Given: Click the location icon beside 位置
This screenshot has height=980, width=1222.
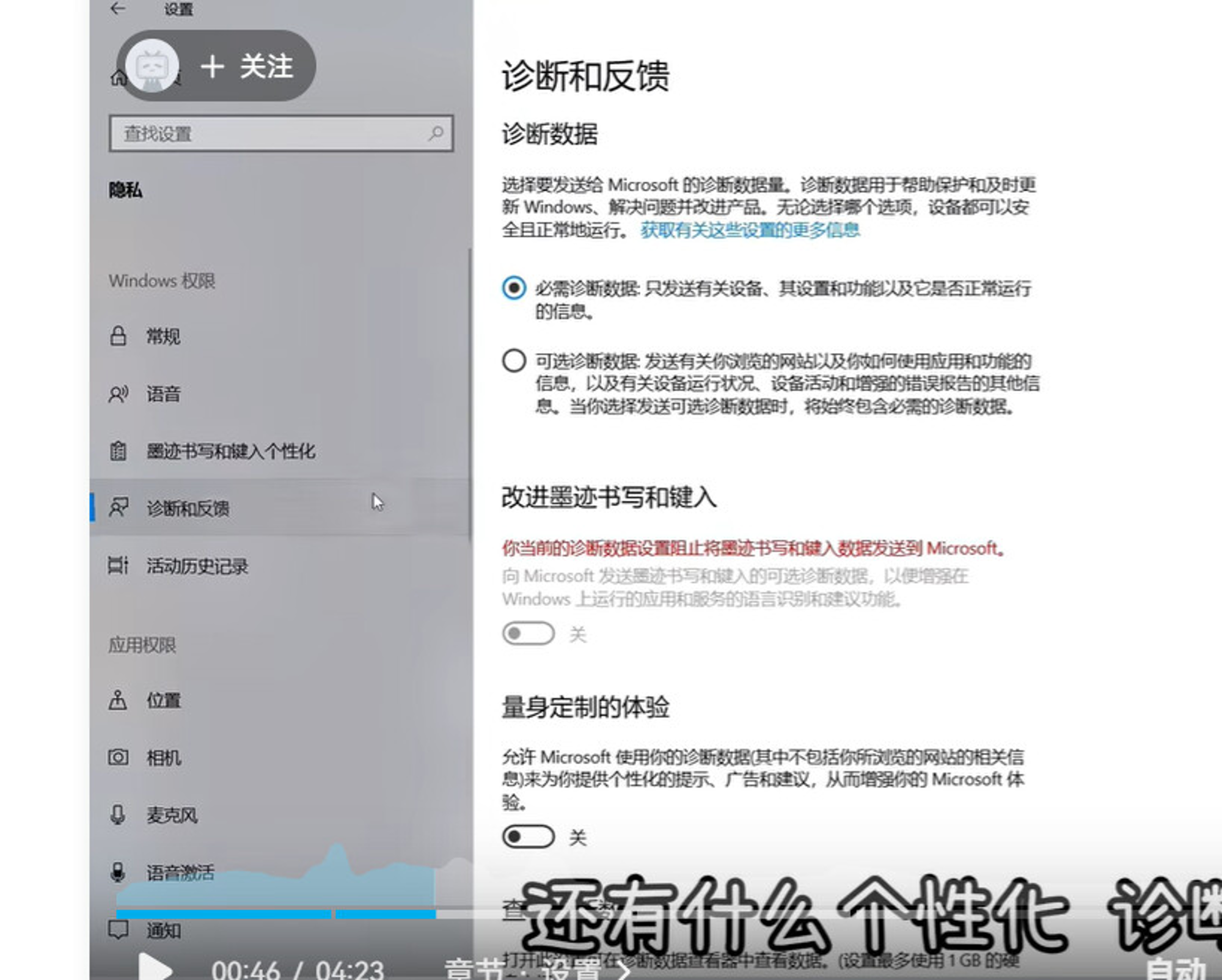Looking at the screenshot, I should pos(118,700).
